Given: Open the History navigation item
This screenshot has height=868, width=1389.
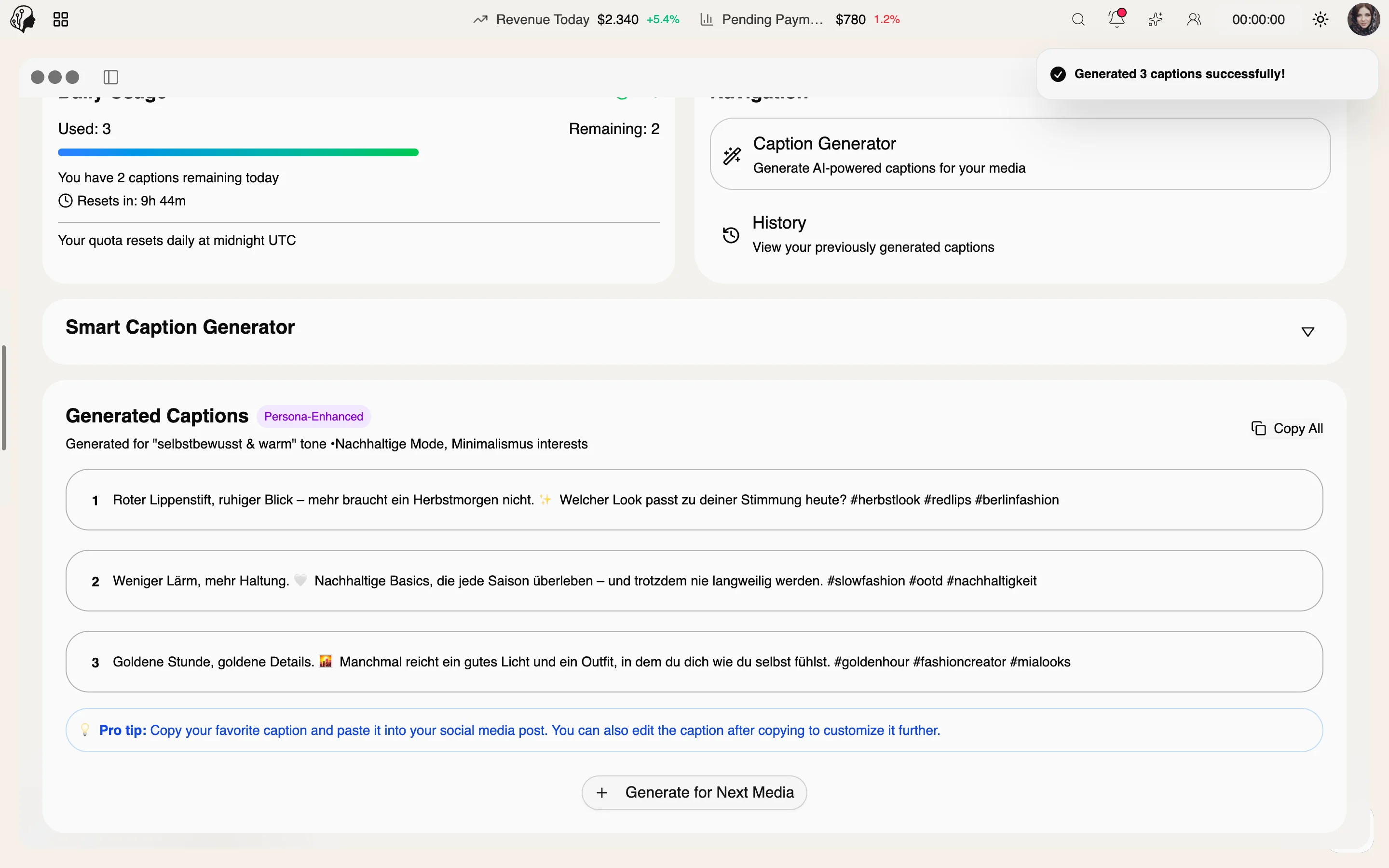Looking at the screenshot, I should pos(1020,234).
